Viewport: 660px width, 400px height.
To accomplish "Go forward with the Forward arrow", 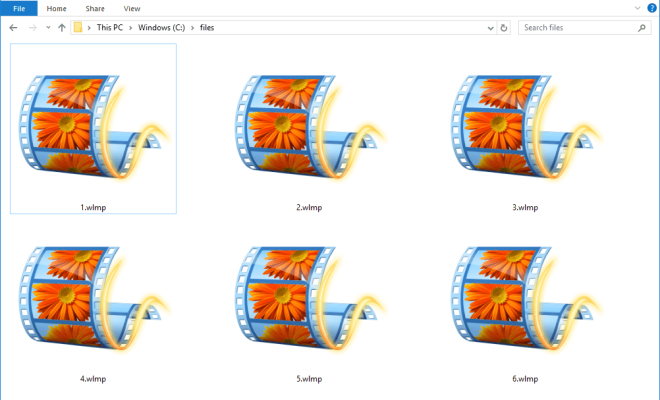I will [x=32, y=28].
